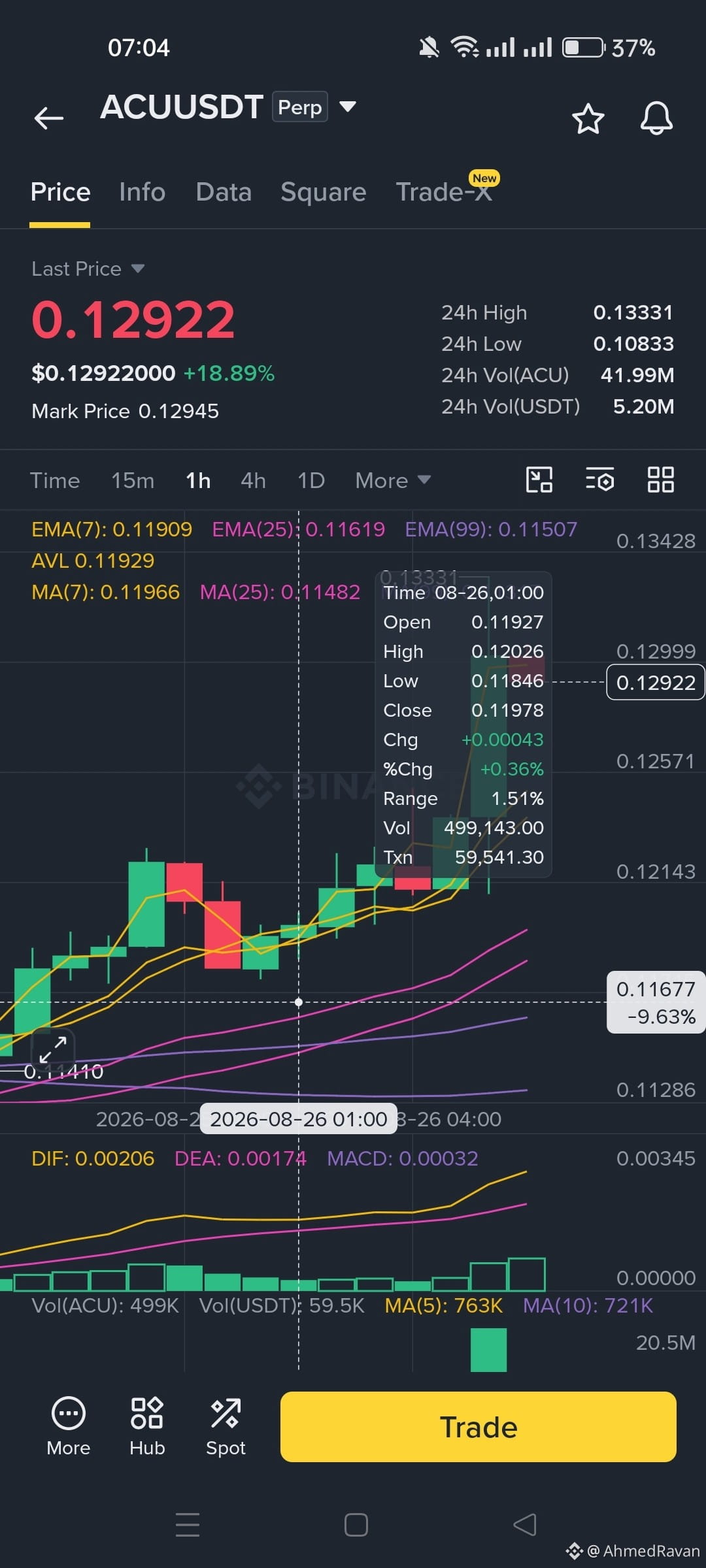The image size is (706, 1568).
Task: Tap the +18.89% change figure
Action: point(229,373)
